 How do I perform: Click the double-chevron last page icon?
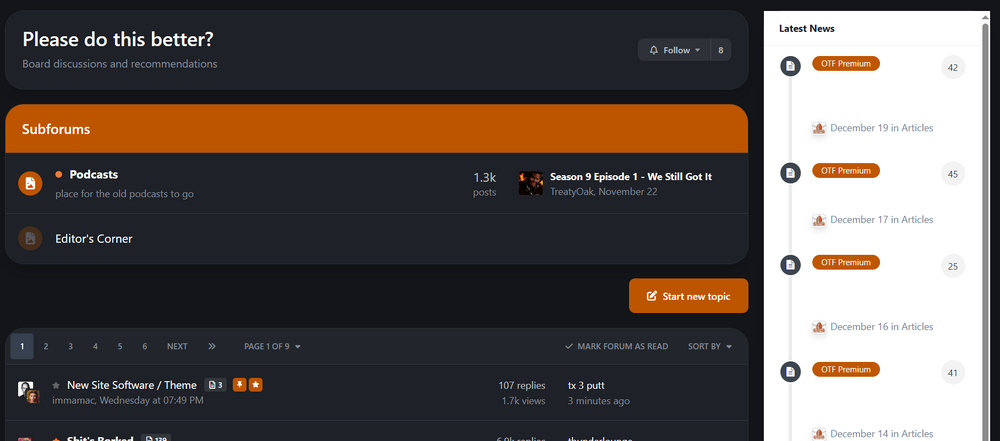point(212,346)
